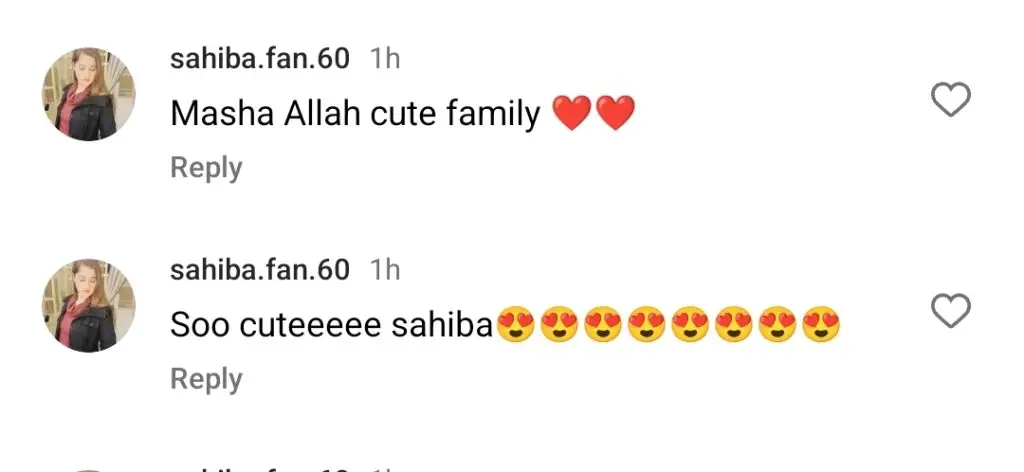Open sahiba.fan.60 username above "Masha Allah" comment

260,59
